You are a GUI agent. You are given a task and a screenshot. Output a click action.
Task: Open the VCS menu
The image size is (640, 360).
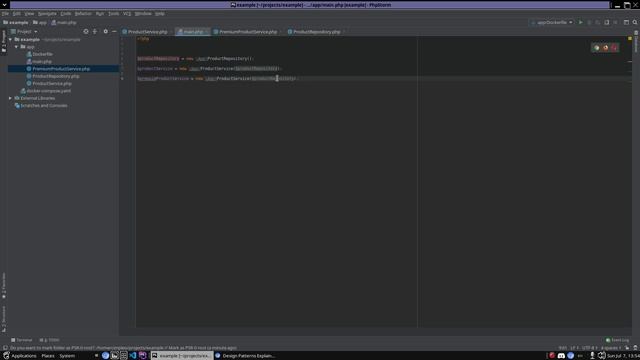tap(127, 13)
